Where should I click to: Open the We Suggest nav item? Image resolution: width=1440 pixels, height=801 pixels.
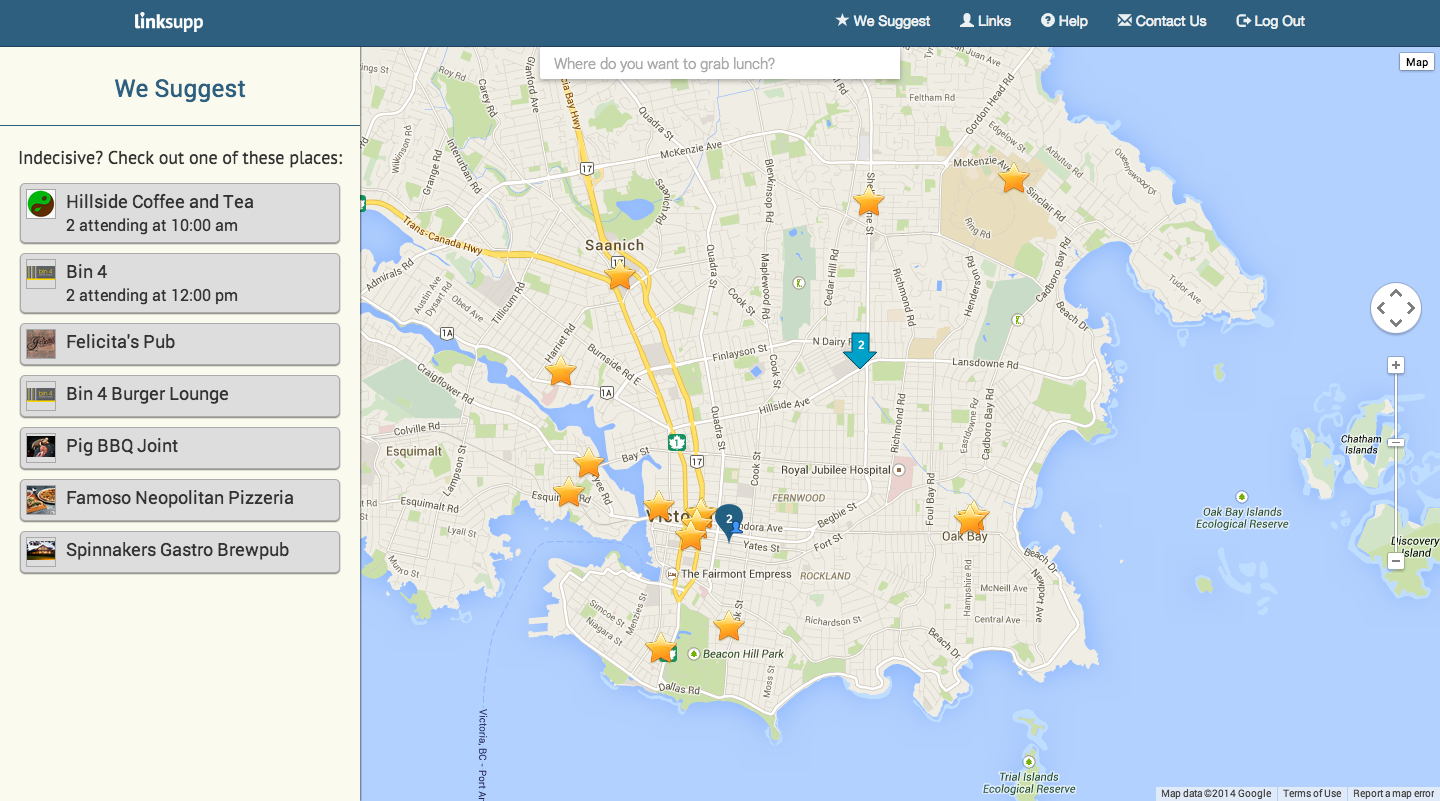point(883,21)
